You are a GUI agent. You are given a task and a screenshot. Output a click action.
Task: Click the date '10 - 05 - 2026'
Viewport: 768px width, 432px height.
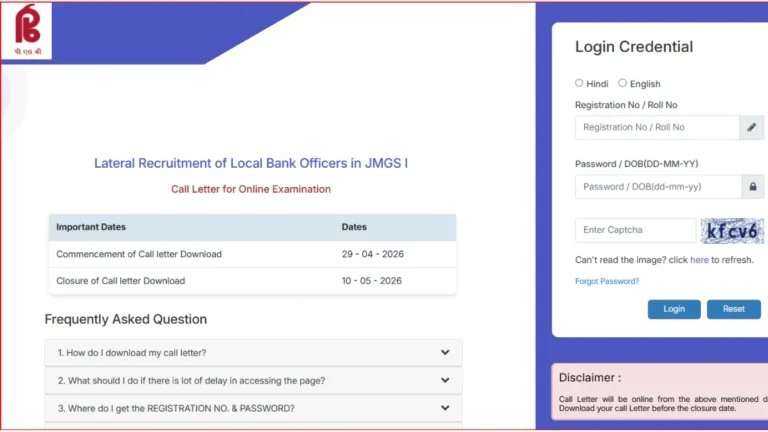click(372, 281)
